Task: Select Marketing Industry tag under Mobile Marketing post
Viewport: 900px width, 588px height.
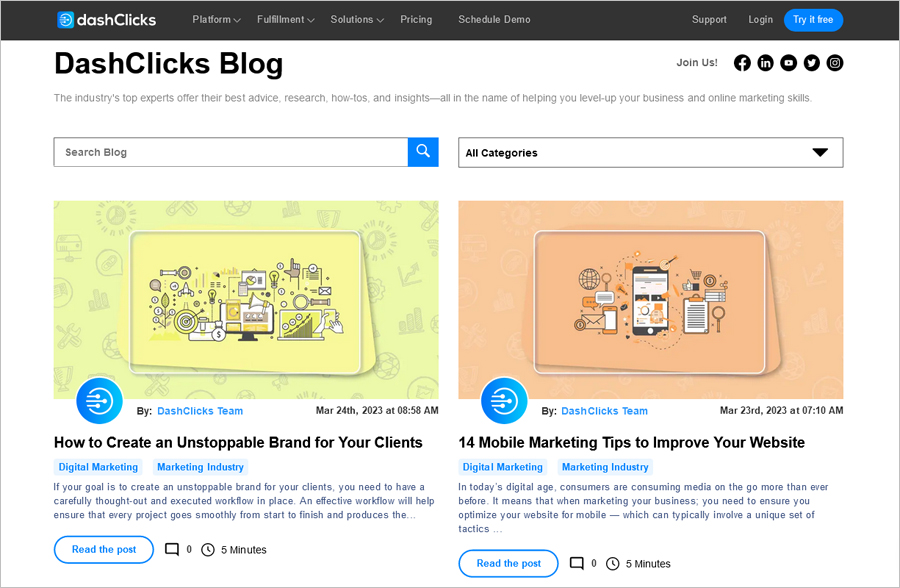Action: pos(605,467)
